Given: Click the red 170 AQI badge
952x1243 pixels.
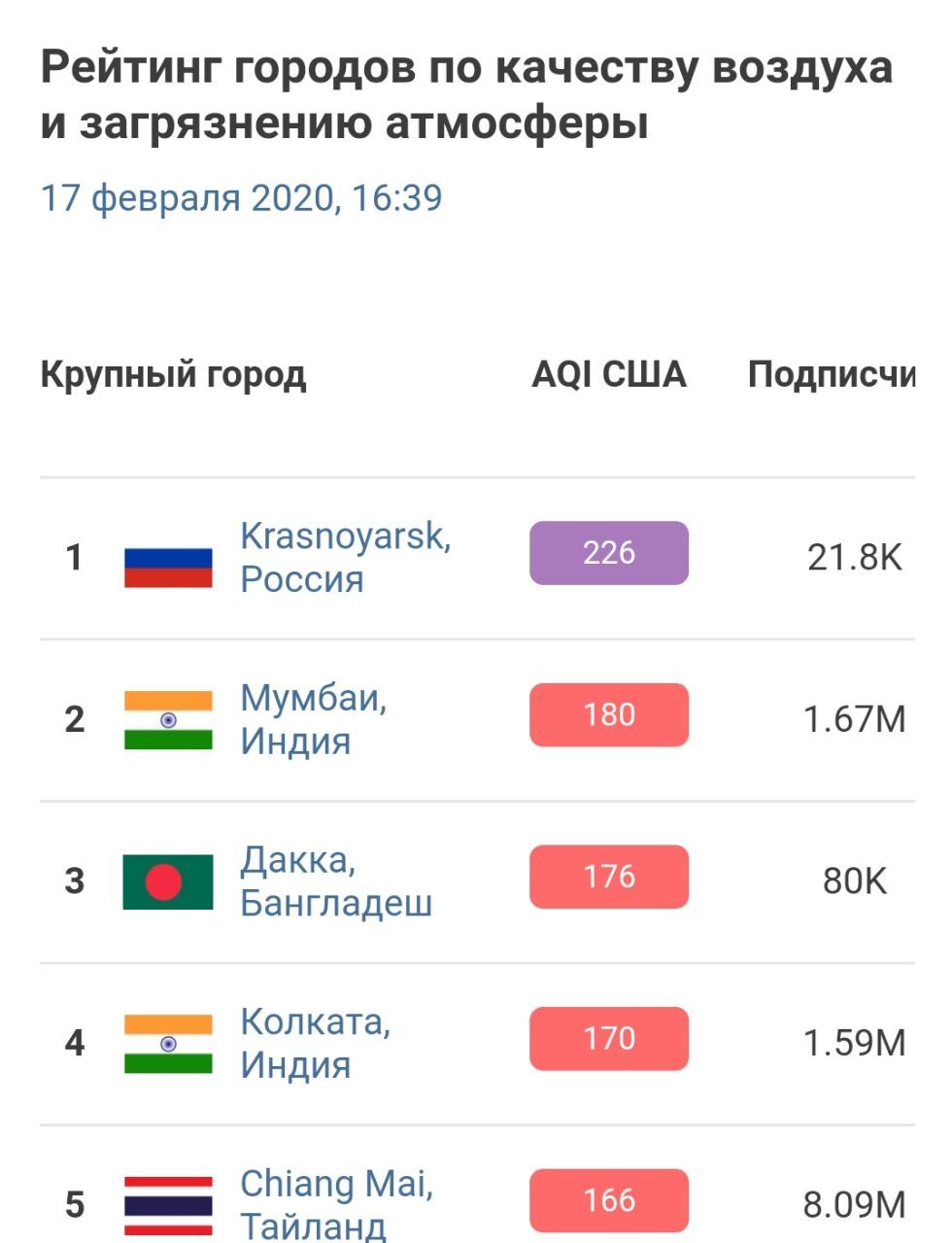Looking at the screenshot, I should pyautogui.click(x=609, y=1039).
